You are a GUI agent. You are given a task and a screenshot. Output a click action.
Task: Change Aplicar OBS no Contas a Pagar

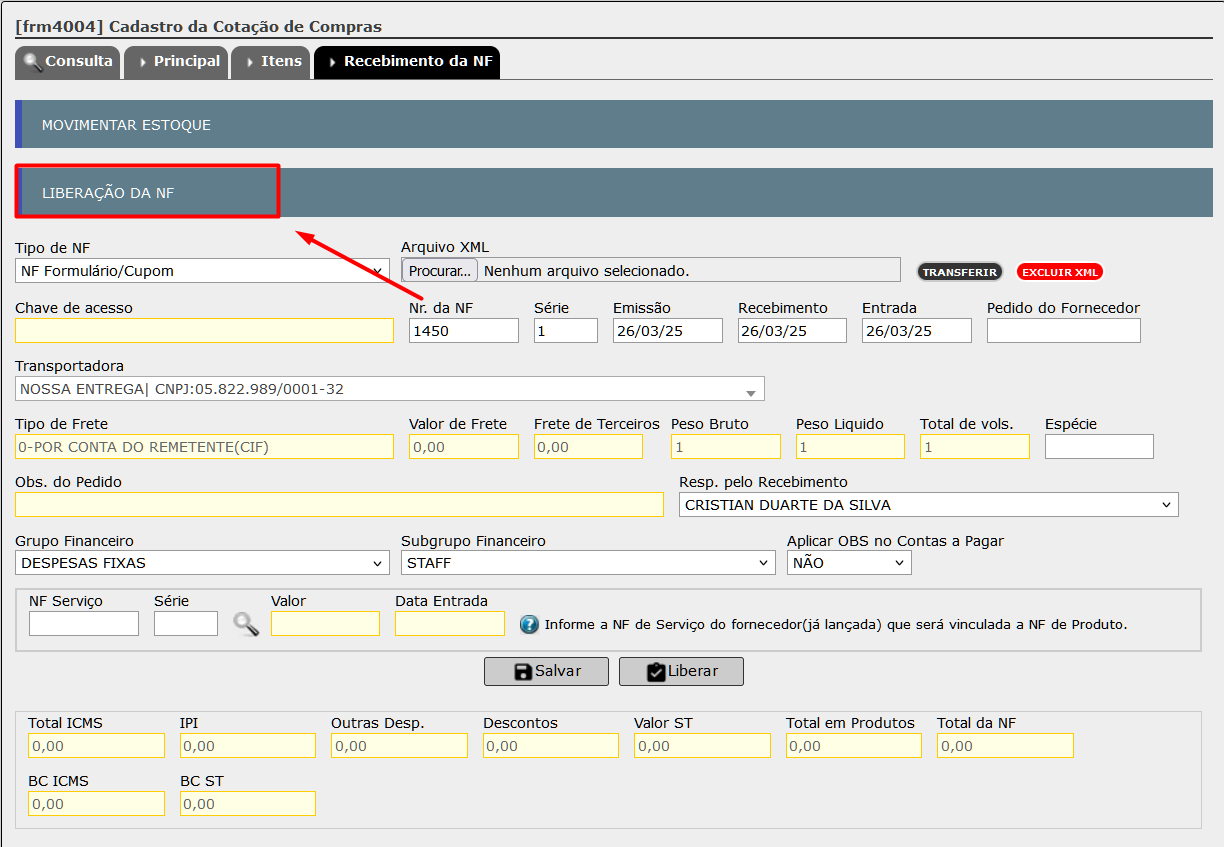(849, 563)
